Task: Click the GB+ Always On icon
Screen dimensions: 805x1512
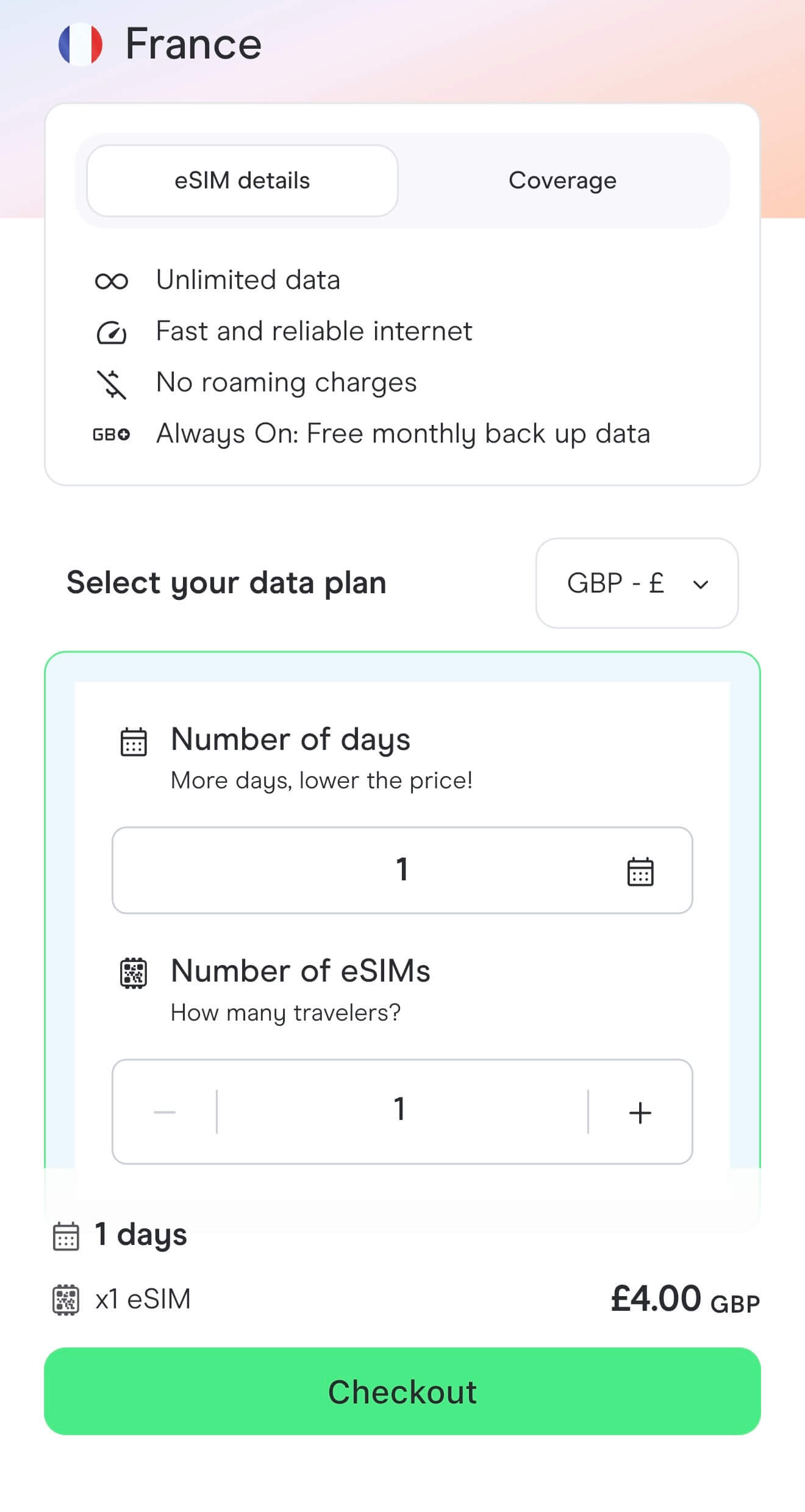Action: [112, 435]
